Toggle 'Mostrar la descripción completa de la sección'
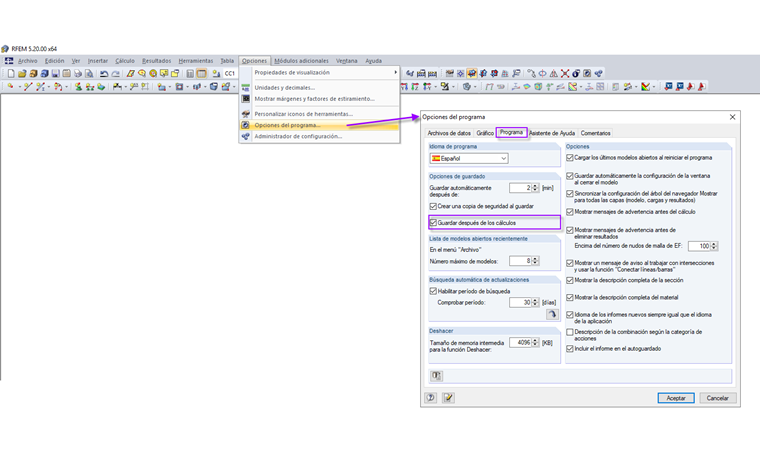The height and width of the screenshot is (464, 760). point(570,280)
